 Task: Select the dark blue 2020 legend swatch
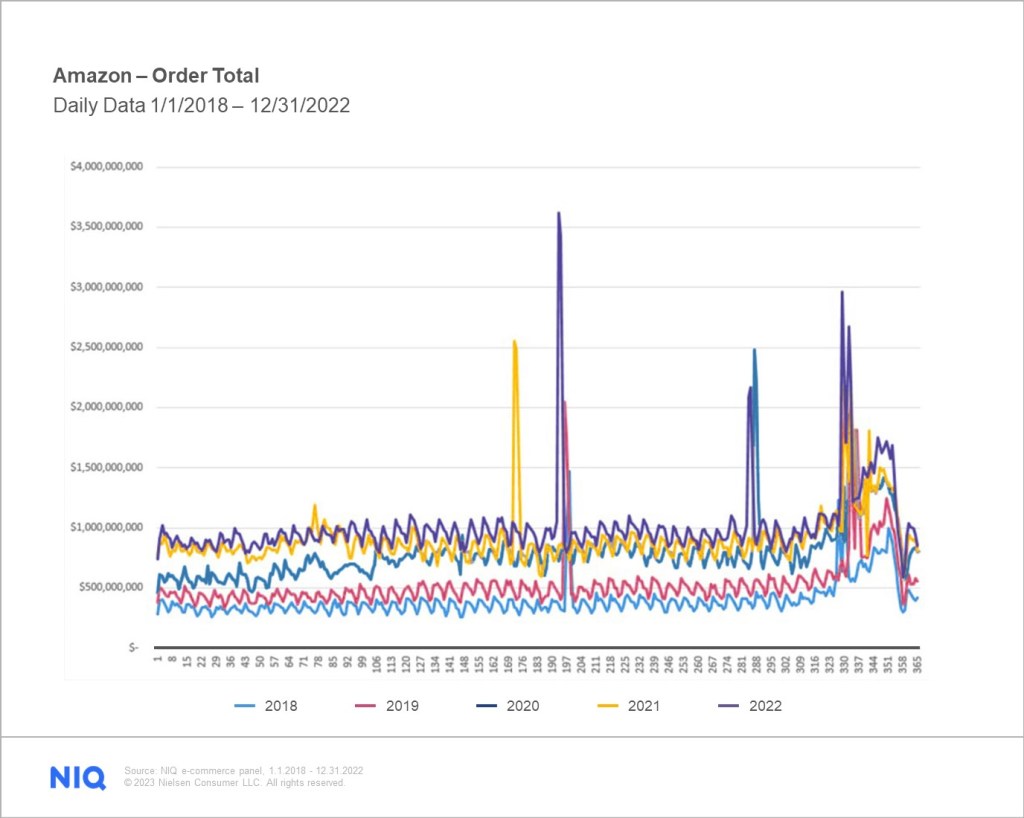487,706
